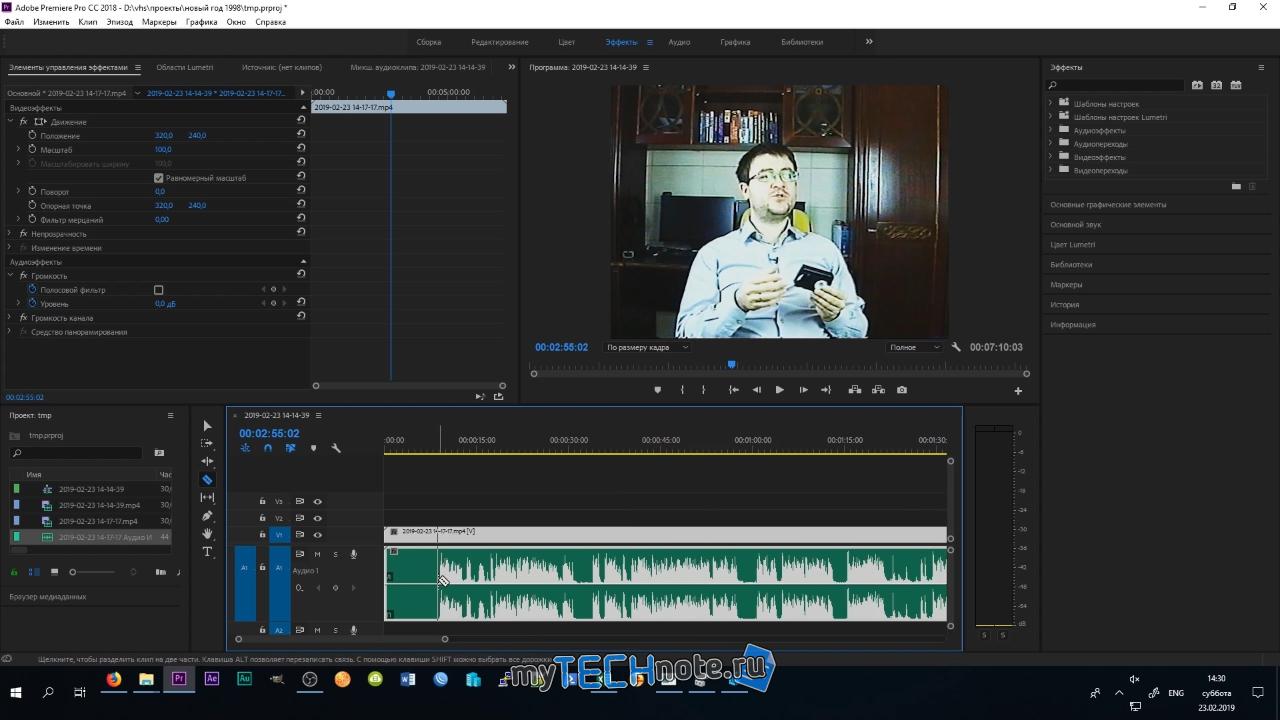
Task: Expand Фильтр мерцаний property
Action: tap(18, 219)
